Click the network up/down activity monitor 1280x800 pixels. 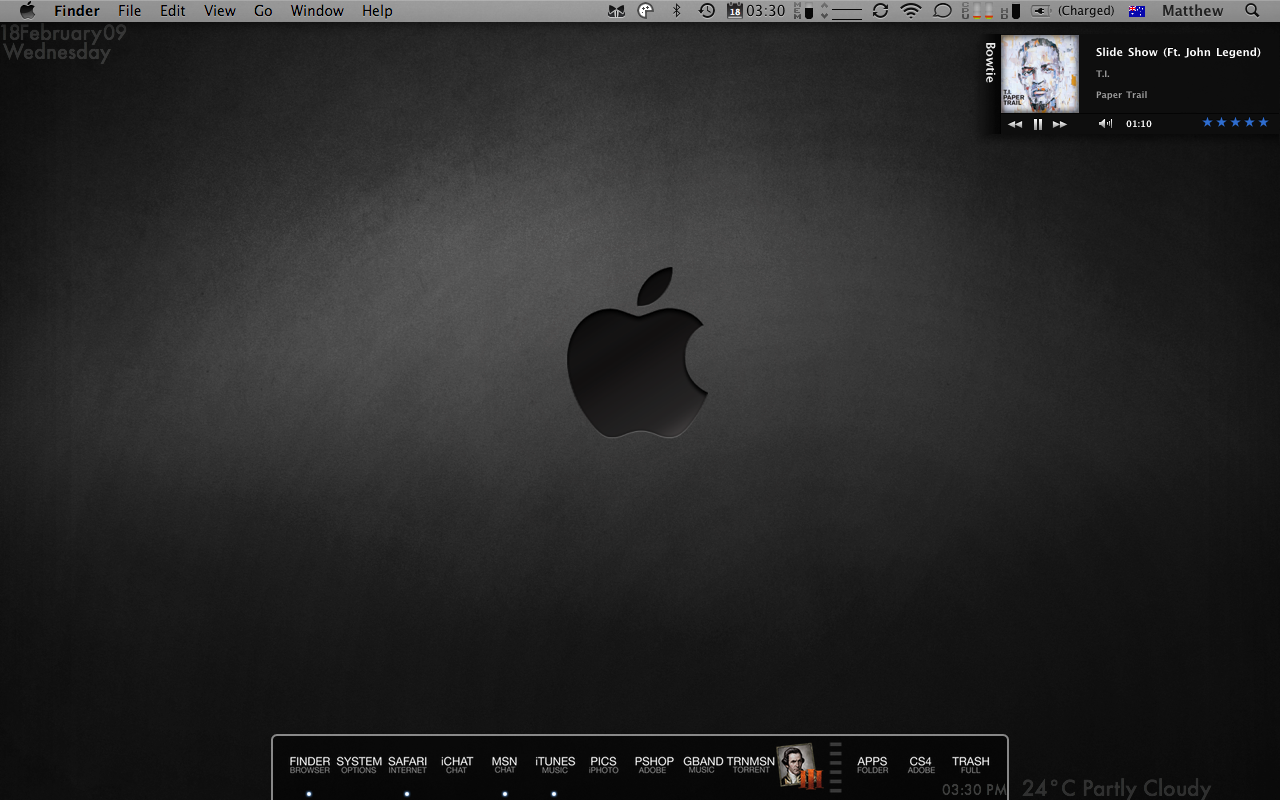[x=842, y=11]
